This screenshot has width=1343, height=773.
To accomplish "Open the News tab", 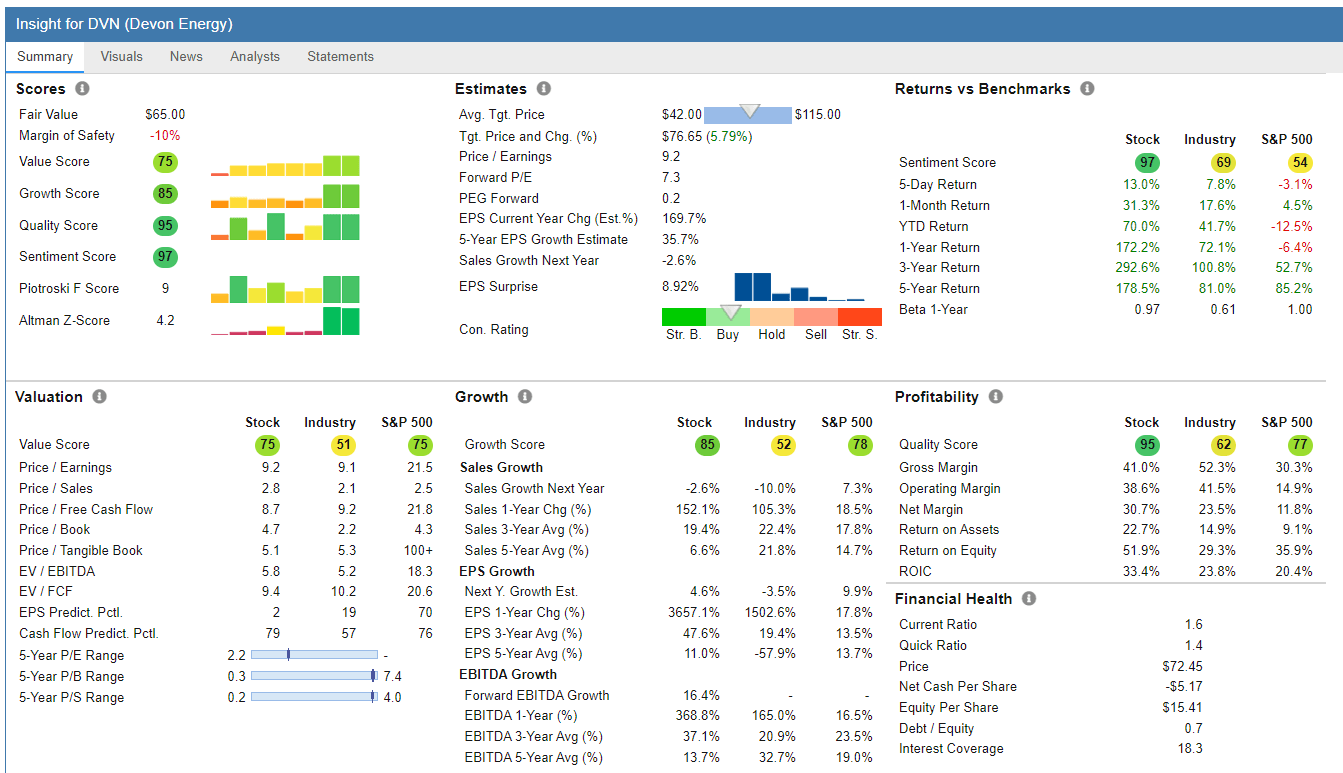I will coord(186,57).
